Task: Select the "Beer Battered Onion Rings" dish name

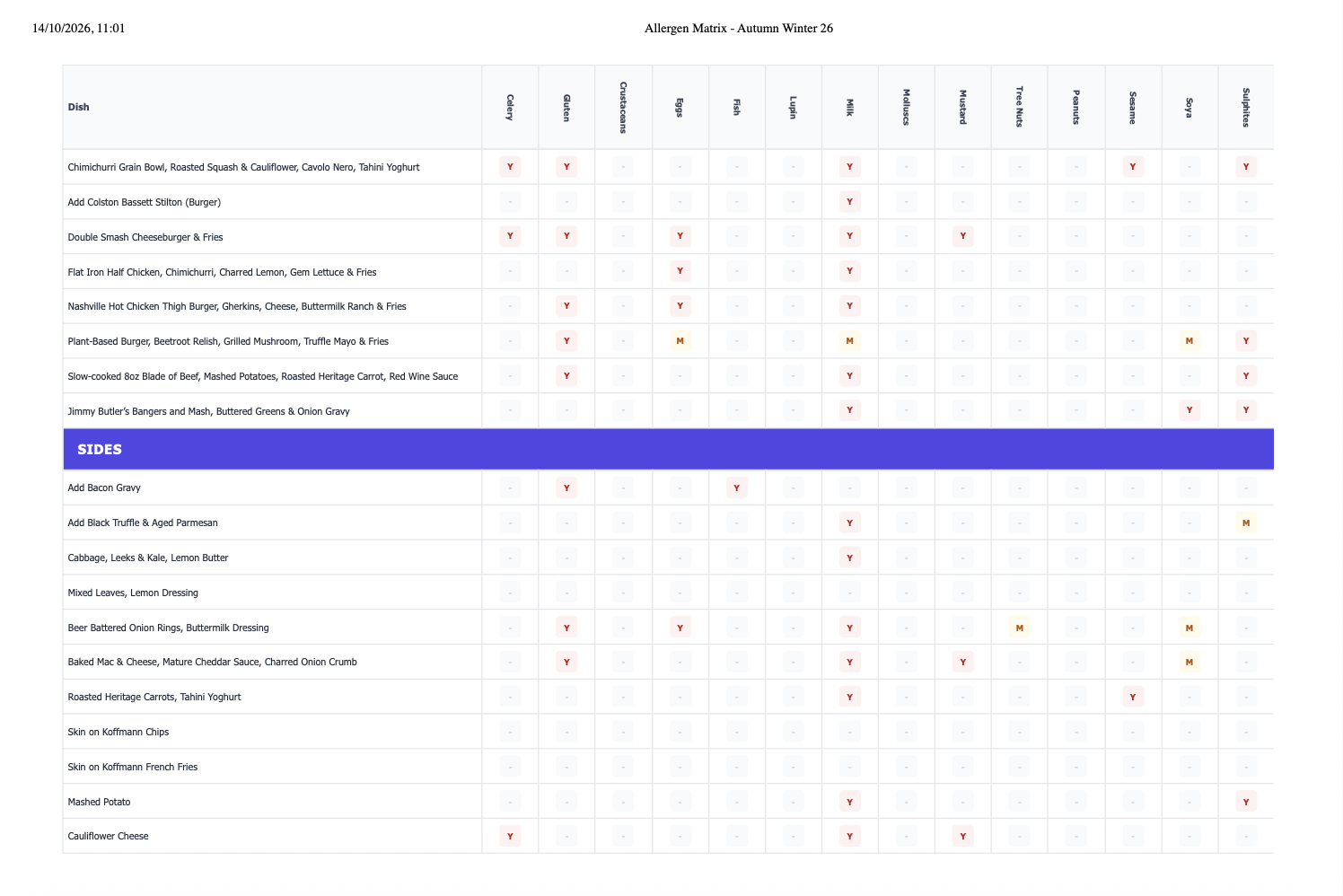Action: [168, 628]
